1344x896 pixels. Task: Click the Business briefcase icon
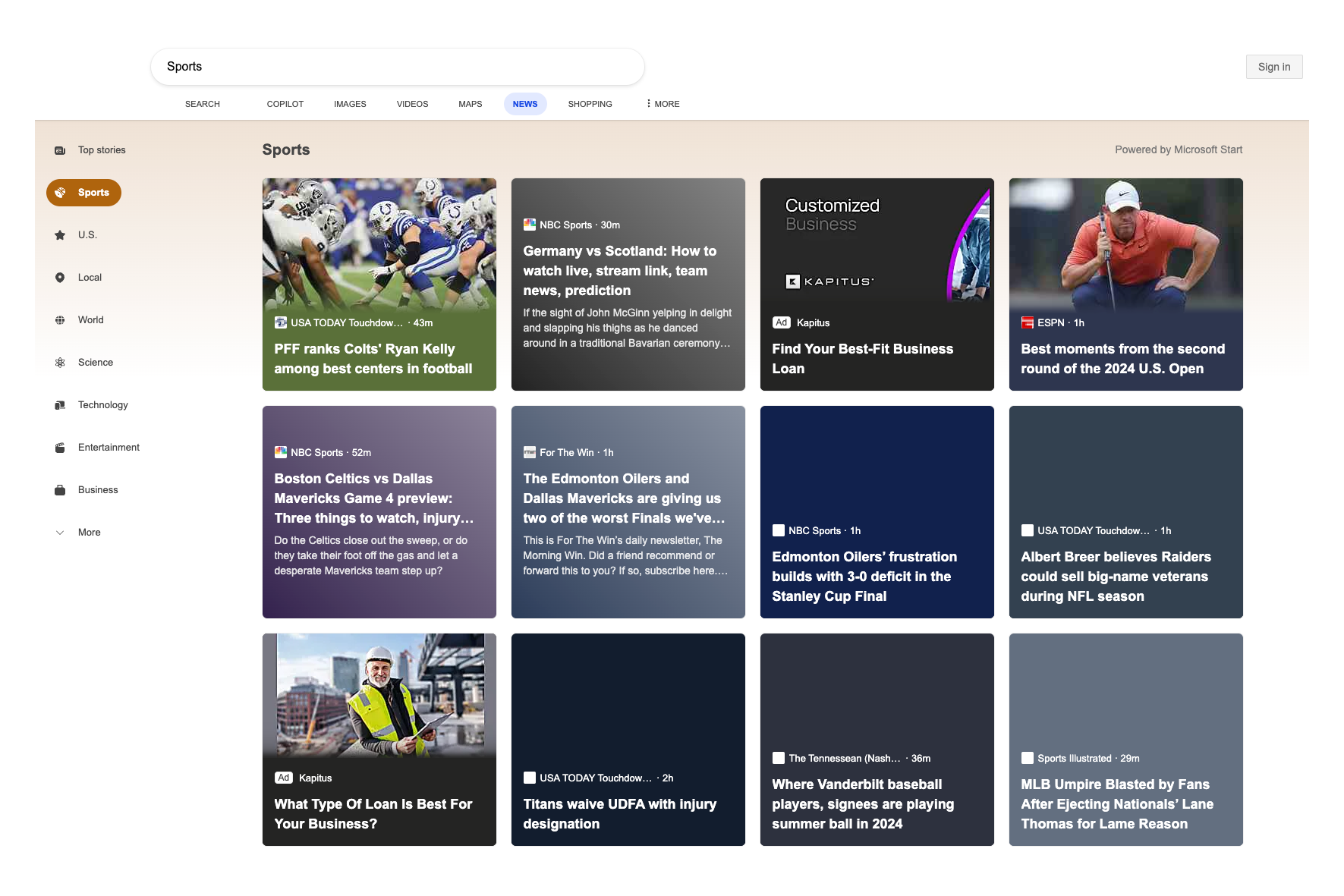tap(60, 490)
